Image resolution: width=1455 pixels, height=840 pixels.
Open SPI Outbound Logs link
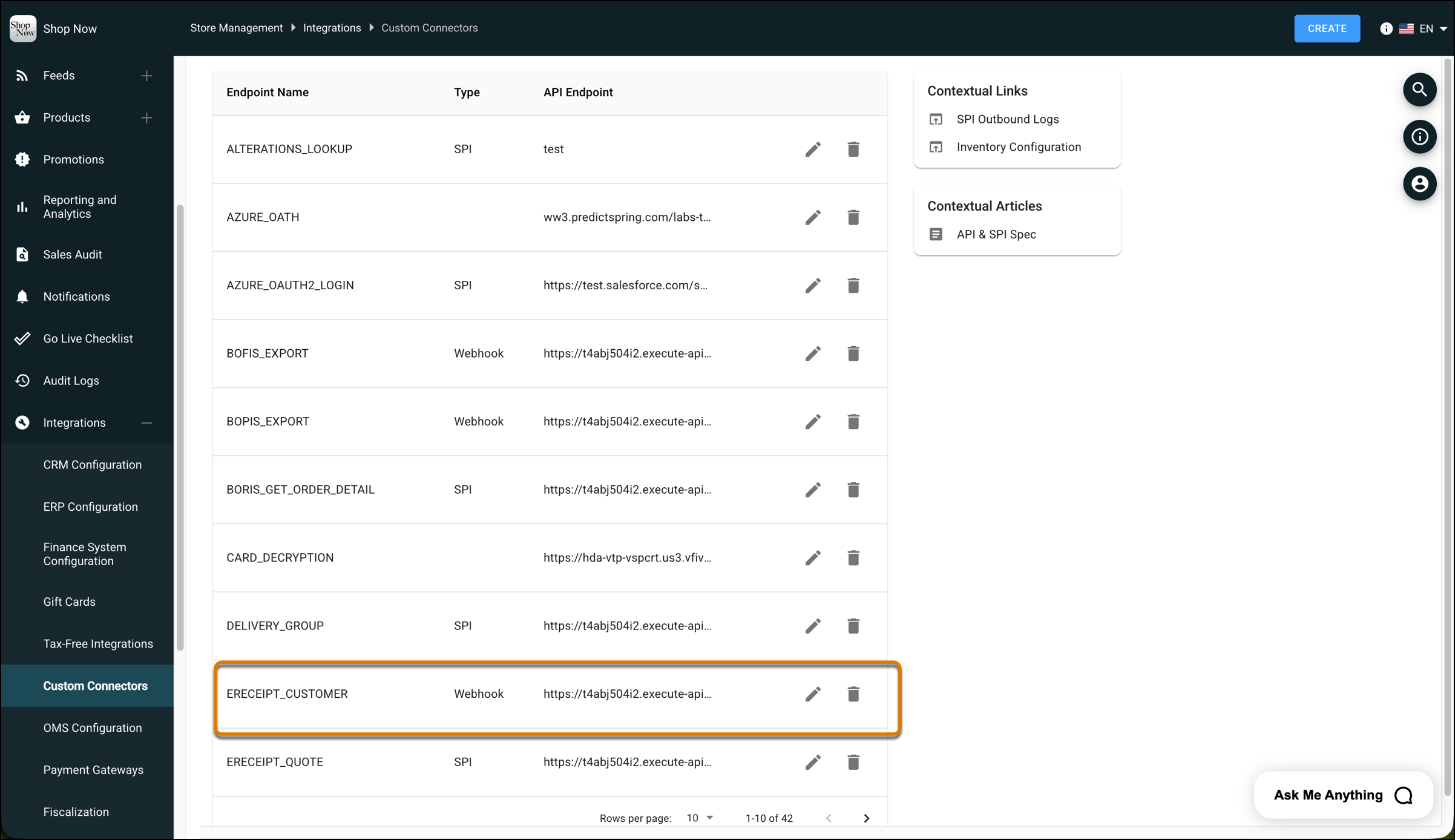(x=1007, y=119)
